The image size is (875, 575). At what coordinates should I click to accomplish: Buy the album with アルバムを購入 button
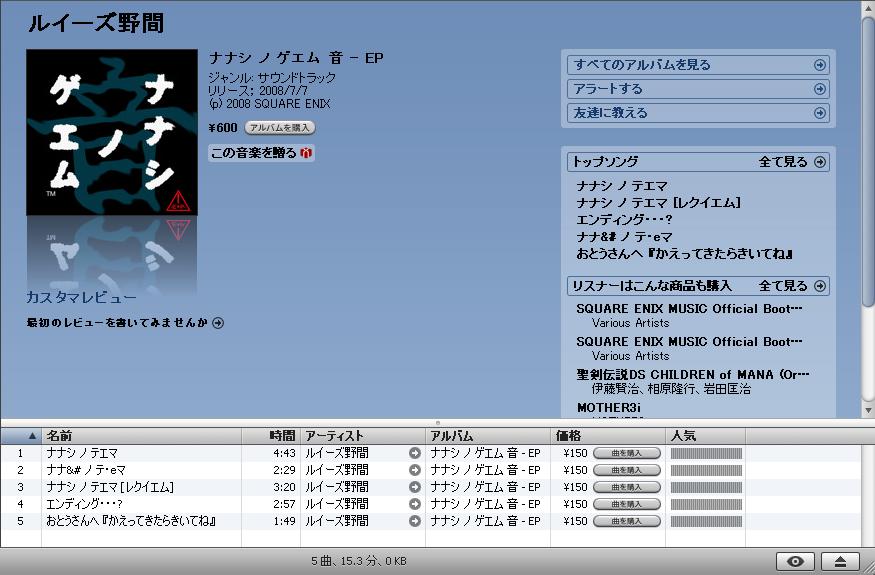280,128
